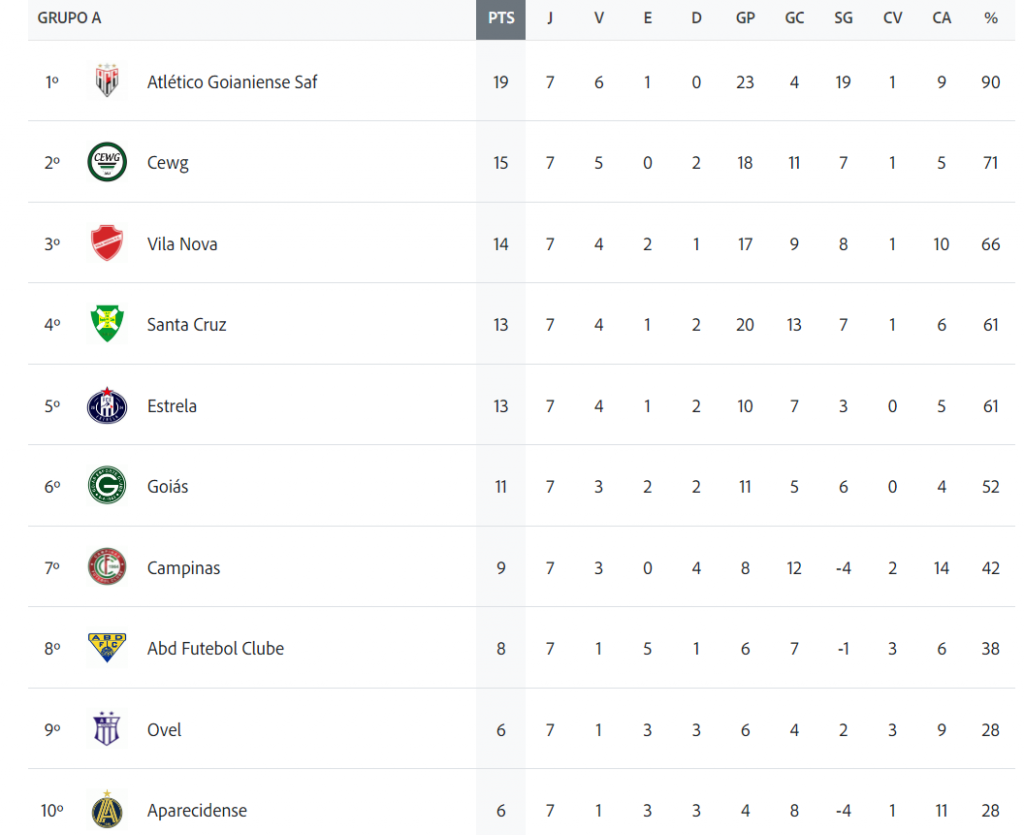Select the Abd Futebol Clube team name
The height and width of the screenshot is (835, 1024).
click(215, 649)
